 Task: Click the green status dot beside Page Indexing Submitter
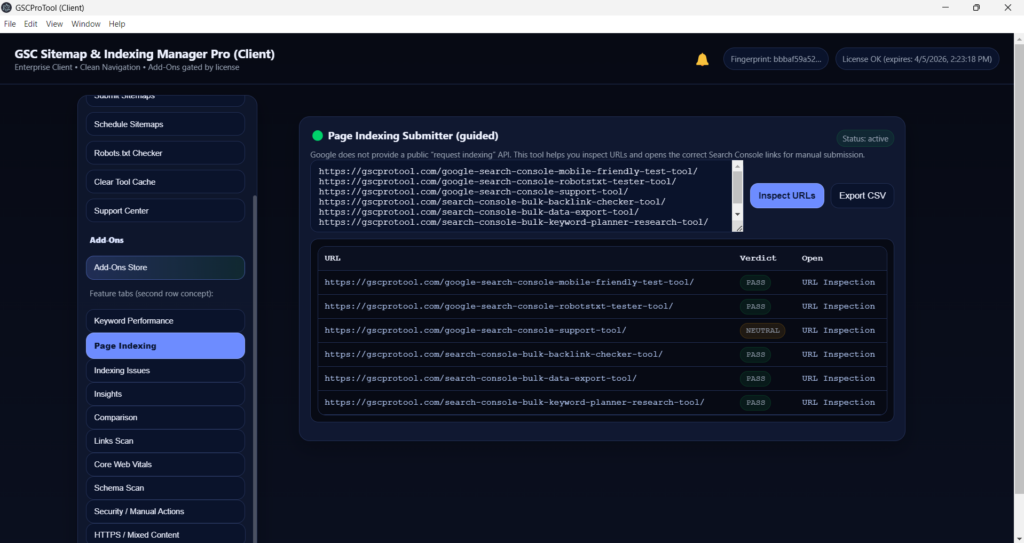[x=317, y=136]
